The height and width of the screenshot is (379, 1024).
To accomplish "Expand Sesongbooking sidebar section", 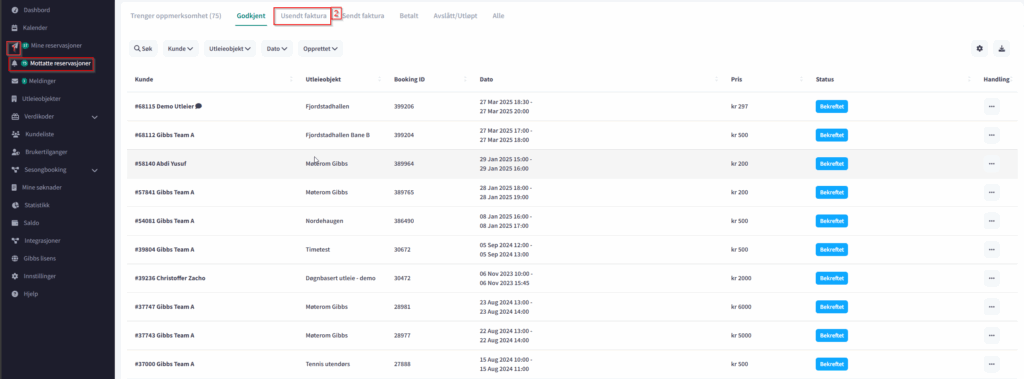I will click(95, 170).
